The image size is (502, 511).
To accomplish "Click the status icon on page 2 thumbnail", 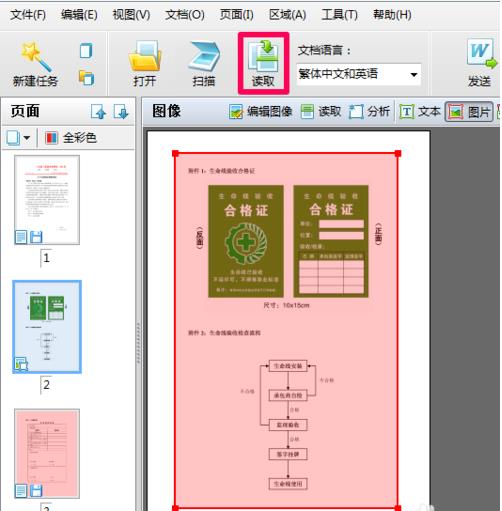I will pos(21,364).
